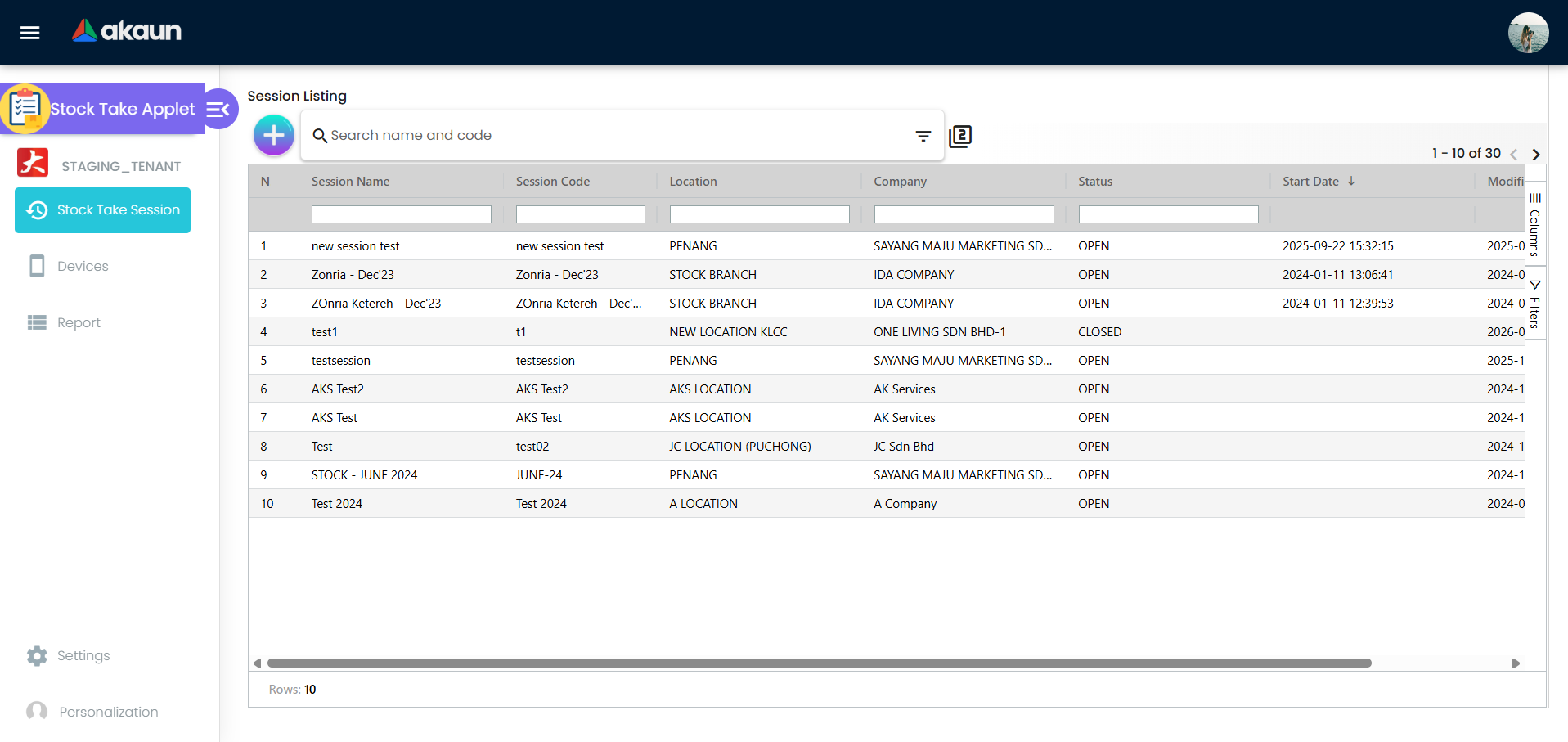This screenshot has width=1568, height=742.
Task: Open Personalization from the sidebar
Action: coord(108,713)
